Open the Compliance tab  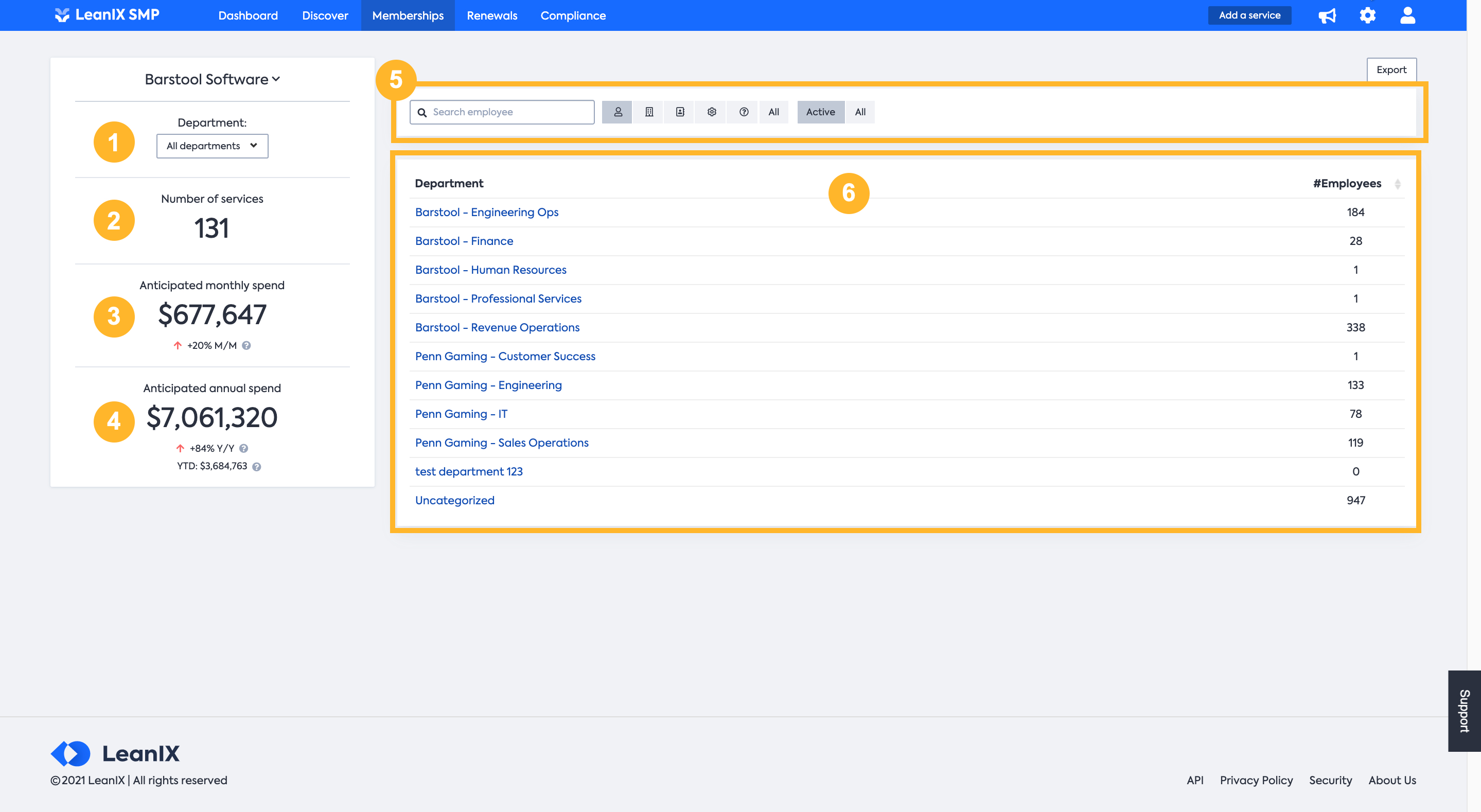click(x=573, y=15)
